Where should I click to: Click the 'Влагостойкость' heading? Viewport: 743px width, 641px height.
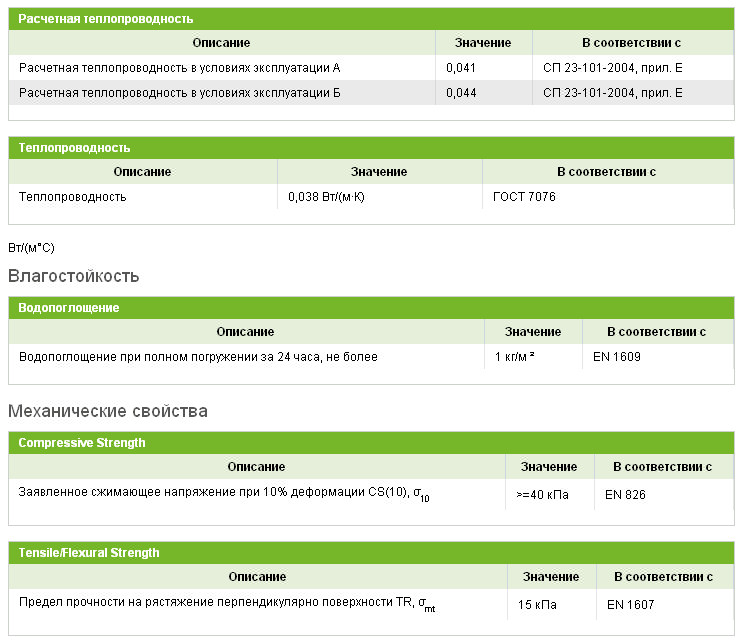tap(74, 276)
